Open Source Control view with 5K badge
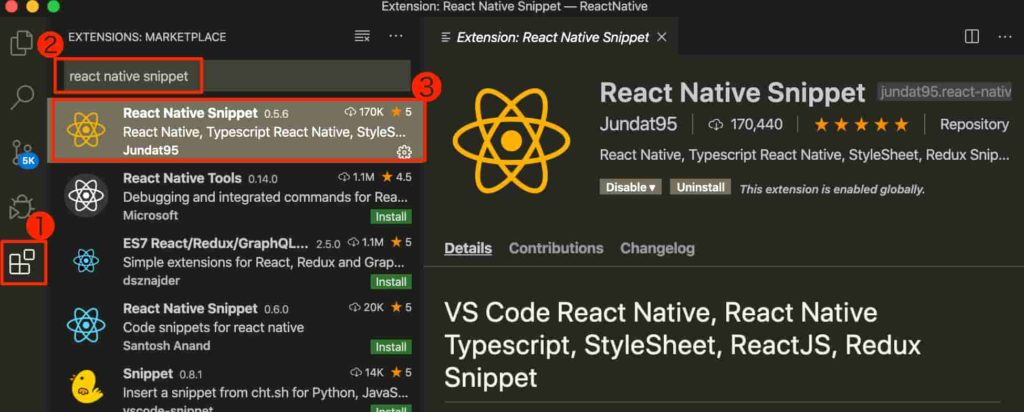 22,154
